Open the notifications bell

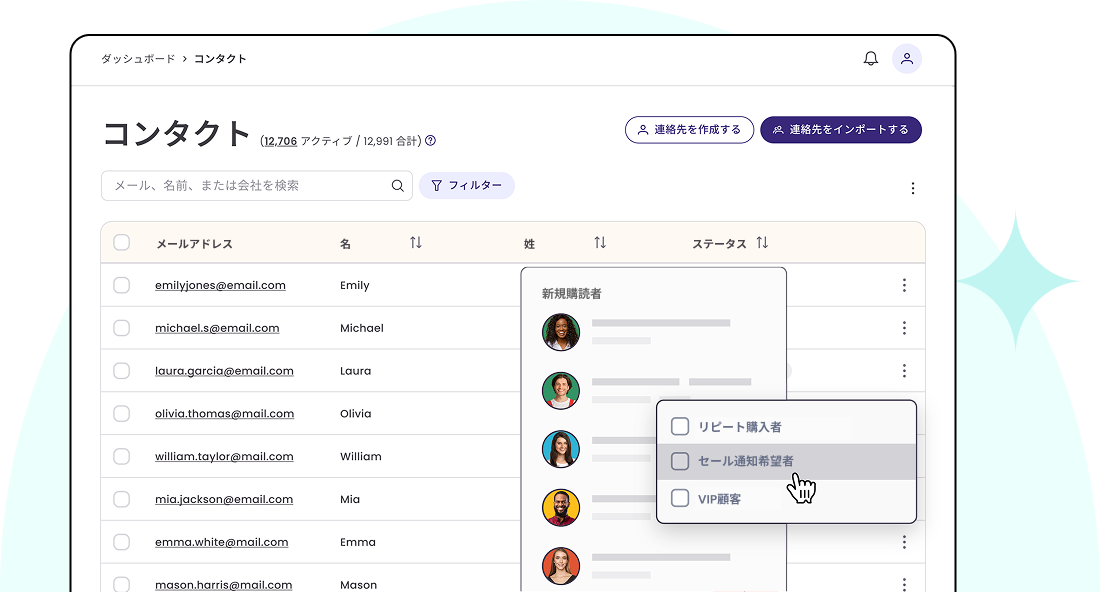point(871,58)
